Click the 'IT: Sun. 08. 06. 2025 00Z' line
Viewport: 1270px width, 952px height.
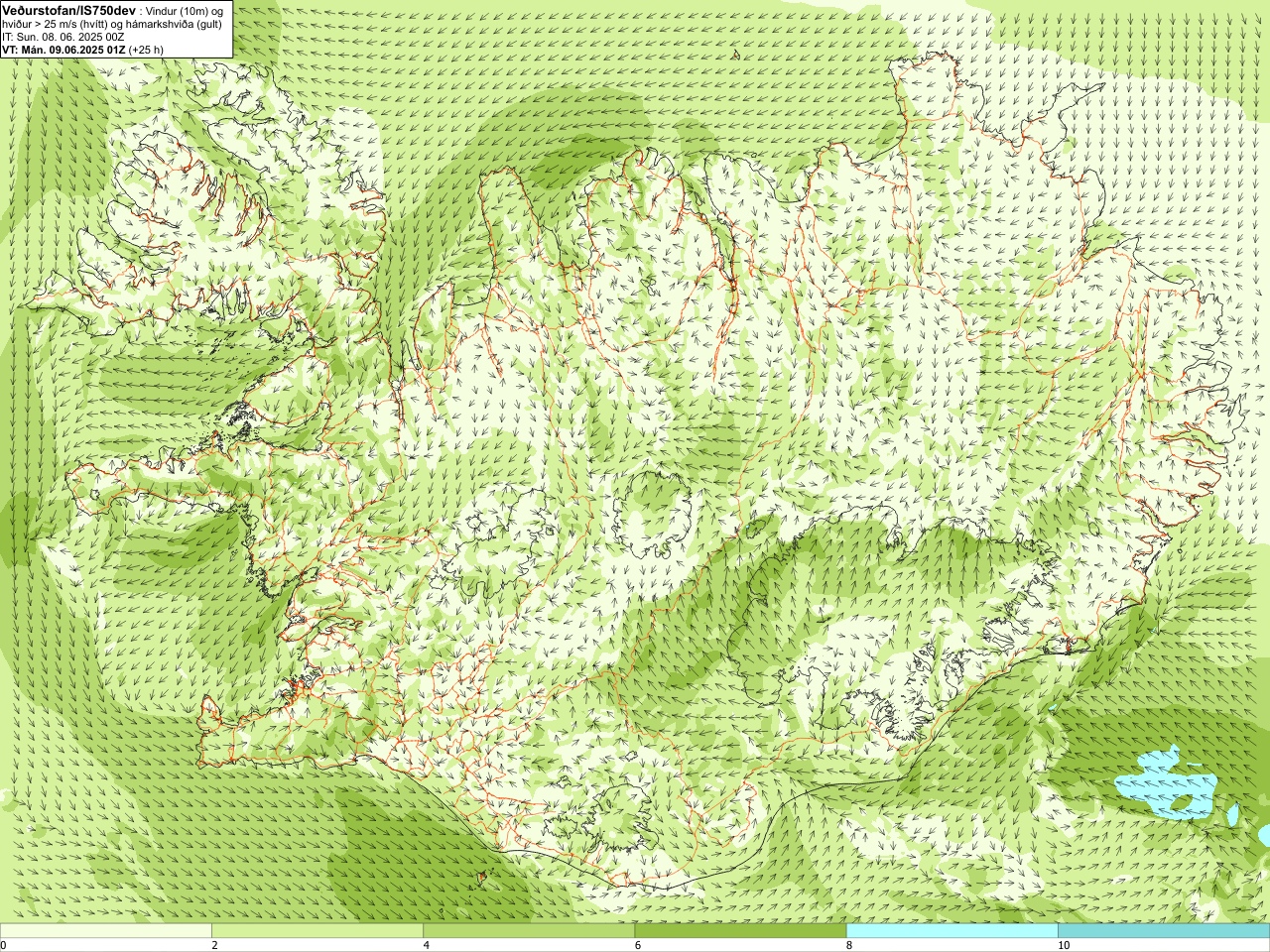click(63, 37)
